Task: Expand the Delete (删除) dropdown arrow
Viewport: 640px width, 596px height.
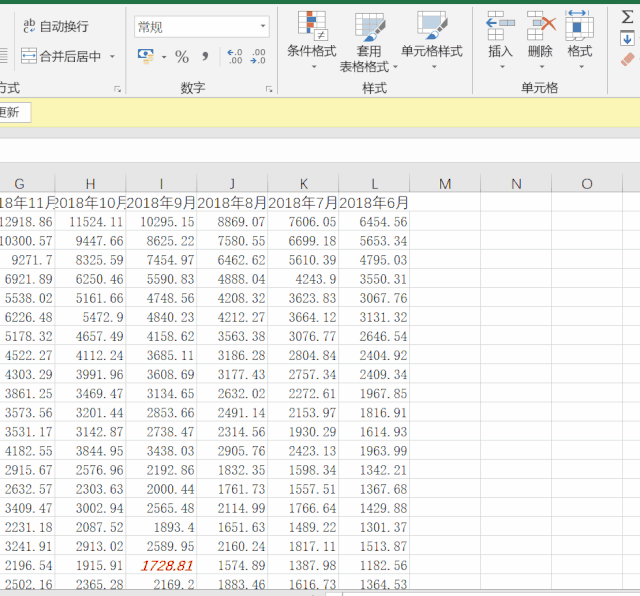Action: (542, 67)
